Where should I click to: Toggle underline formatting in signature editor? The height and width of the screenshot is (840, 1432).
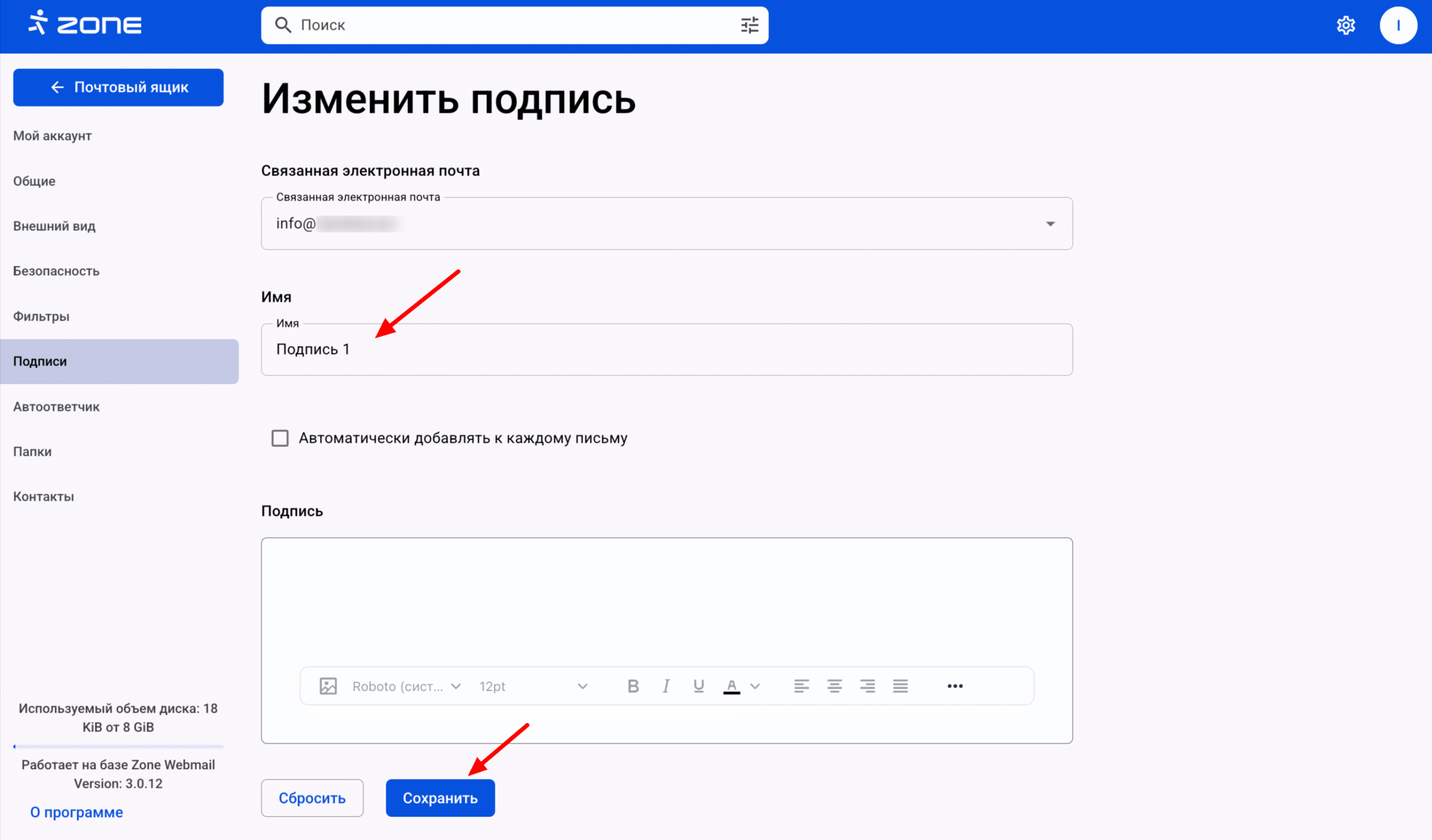699,686
